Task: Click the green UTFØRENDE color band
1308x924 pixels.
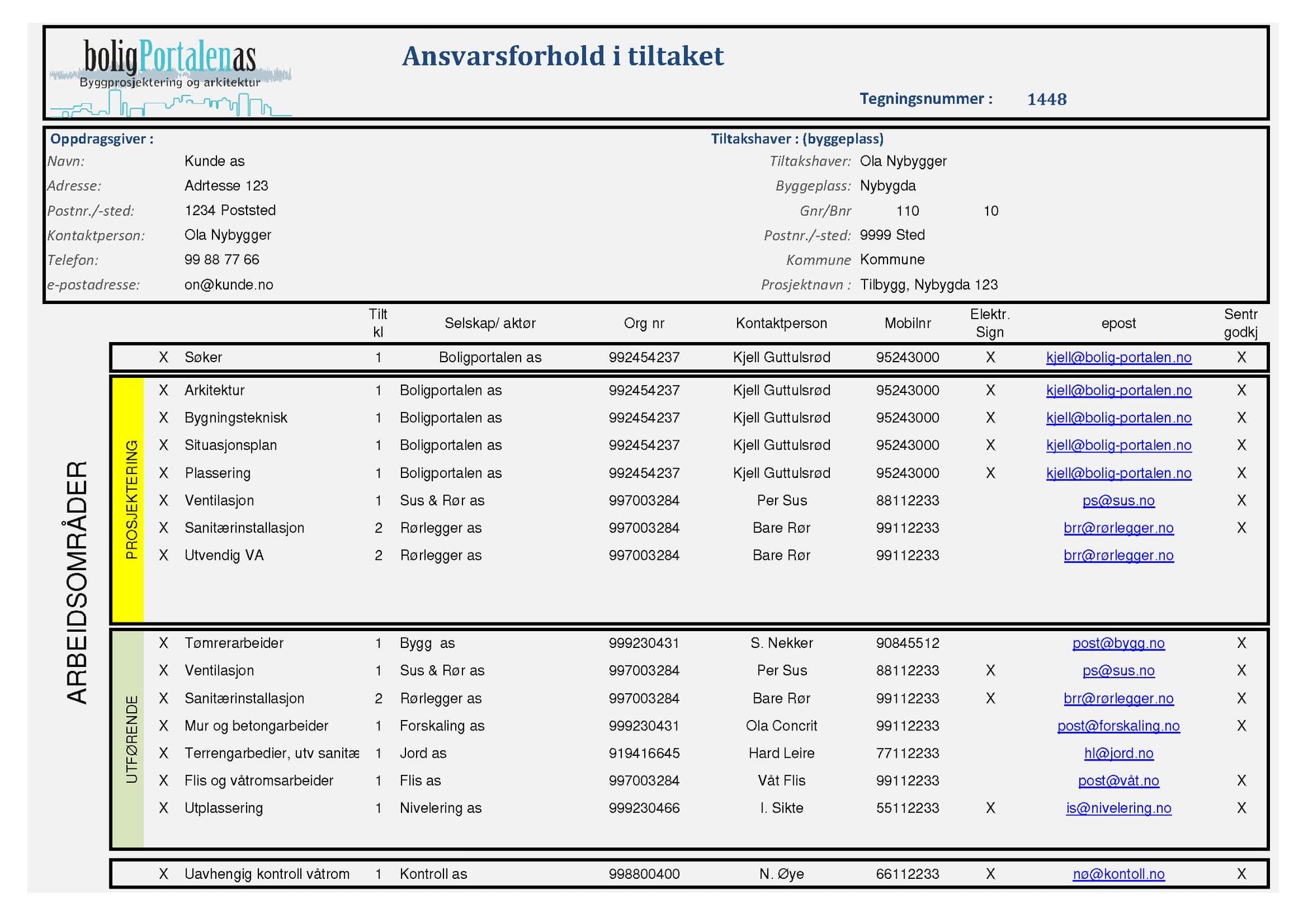Action: tap(128, 739)
